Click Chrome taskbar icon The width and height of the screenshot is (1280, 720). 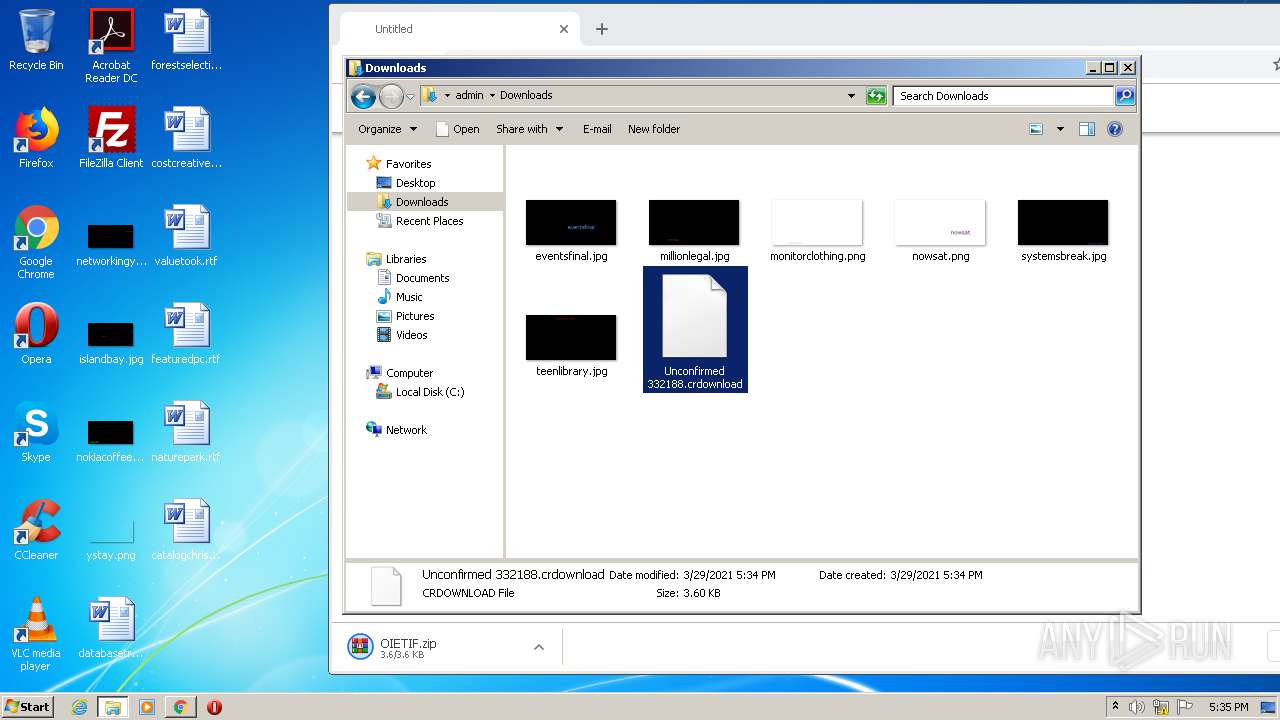point(180,707)
